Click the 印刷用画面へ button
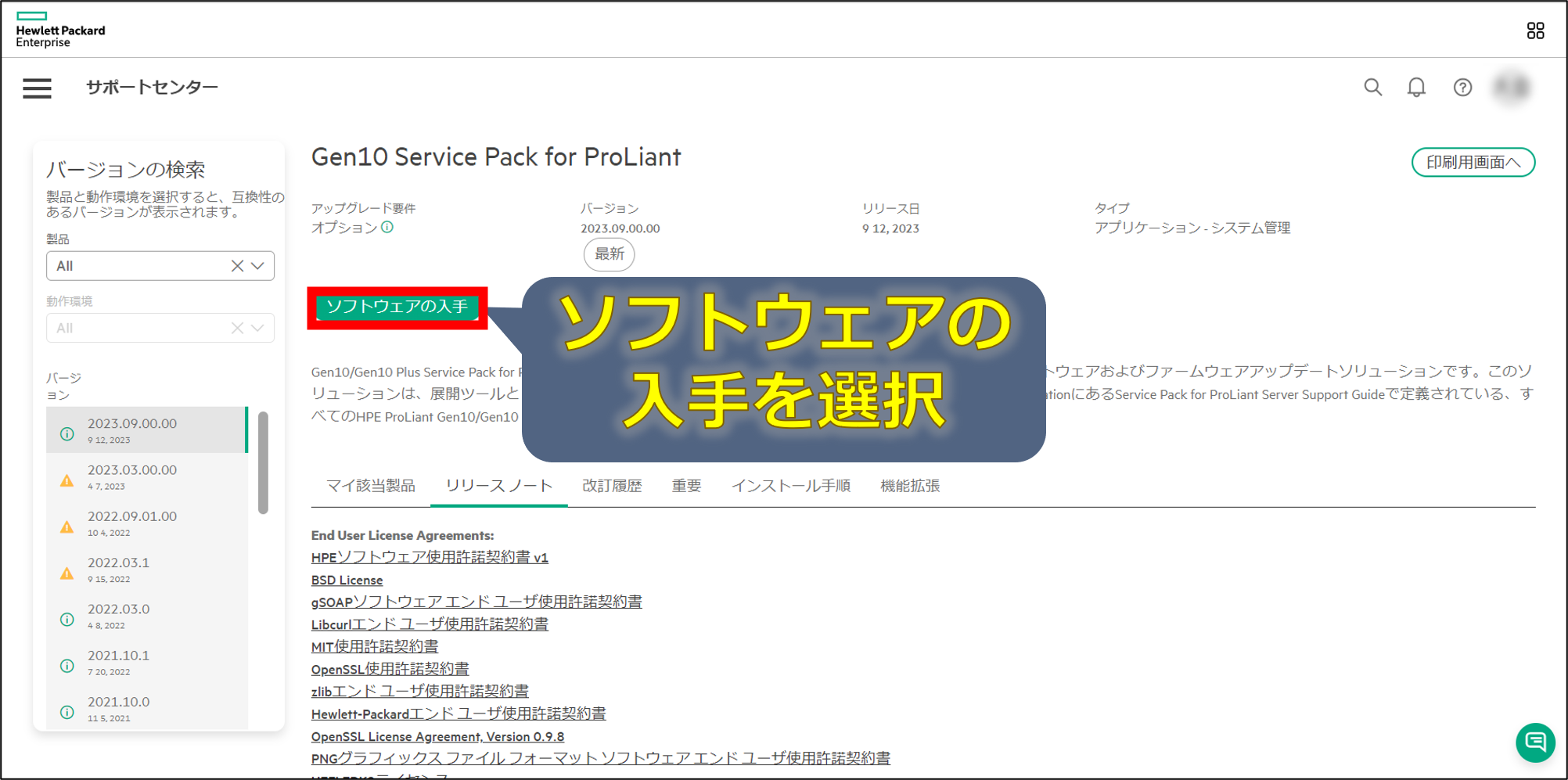 click(x=1473, y=162)
